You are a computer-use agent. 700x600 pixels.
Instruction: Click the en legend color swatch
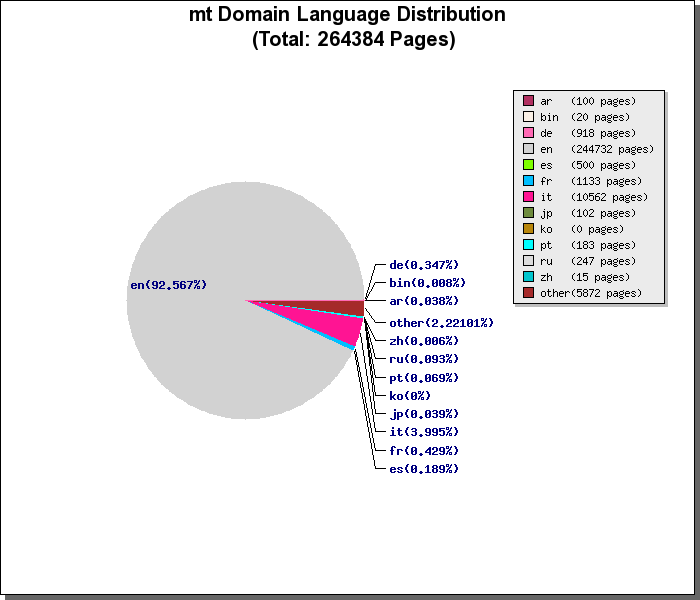click(x=528, y=149)
